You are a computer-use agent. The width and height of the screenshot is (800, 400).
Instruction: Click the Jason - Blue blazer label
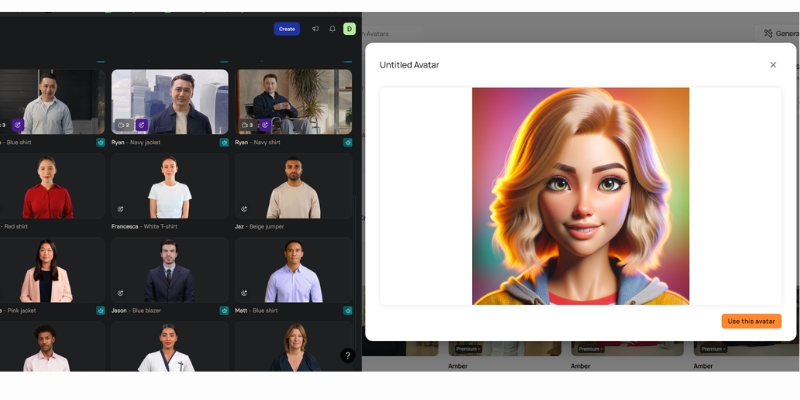[136, 310]
